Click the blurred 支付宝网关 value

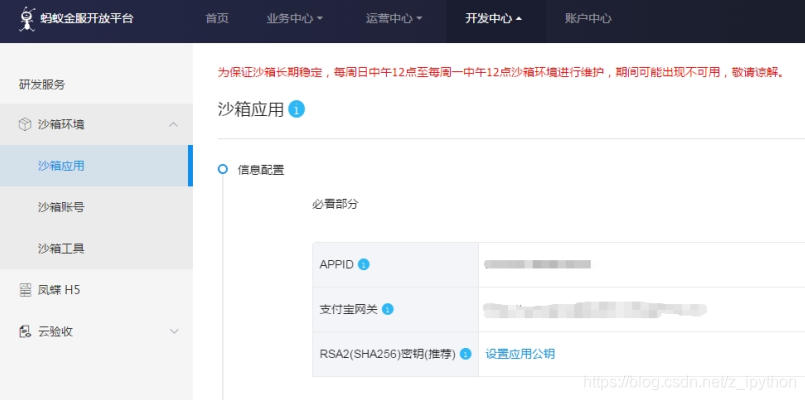(596, 309)
